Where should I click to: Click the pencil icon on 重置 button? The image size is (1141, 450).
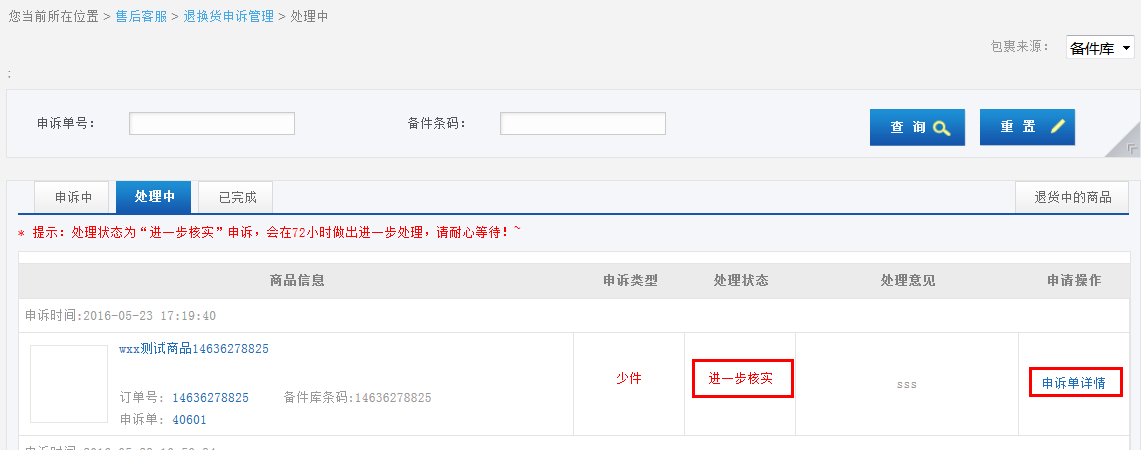click(1058, 126)
